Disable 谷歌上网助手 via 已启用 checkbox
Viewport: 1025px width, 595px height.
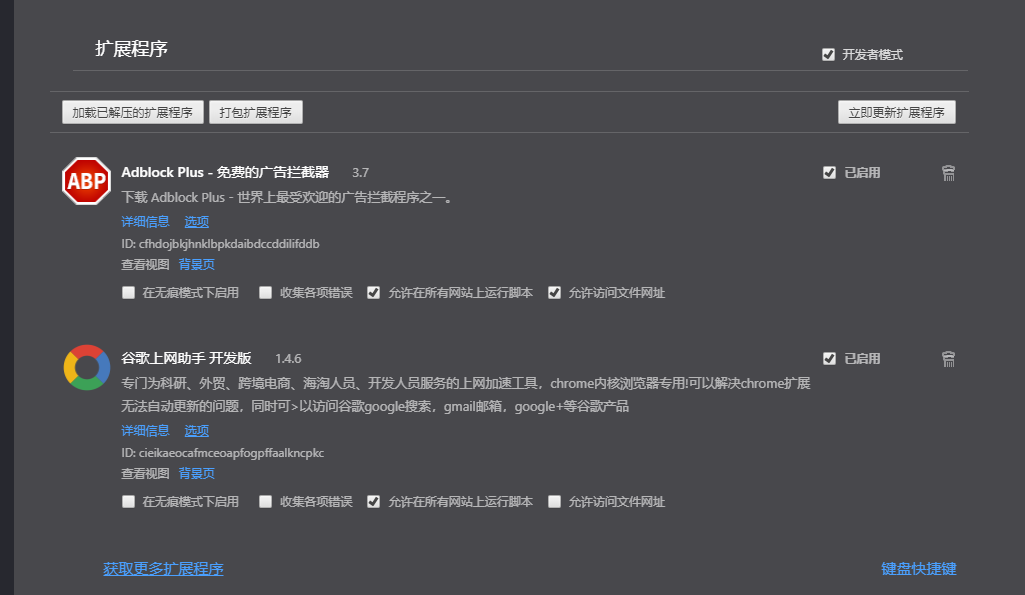coord(829,358)
